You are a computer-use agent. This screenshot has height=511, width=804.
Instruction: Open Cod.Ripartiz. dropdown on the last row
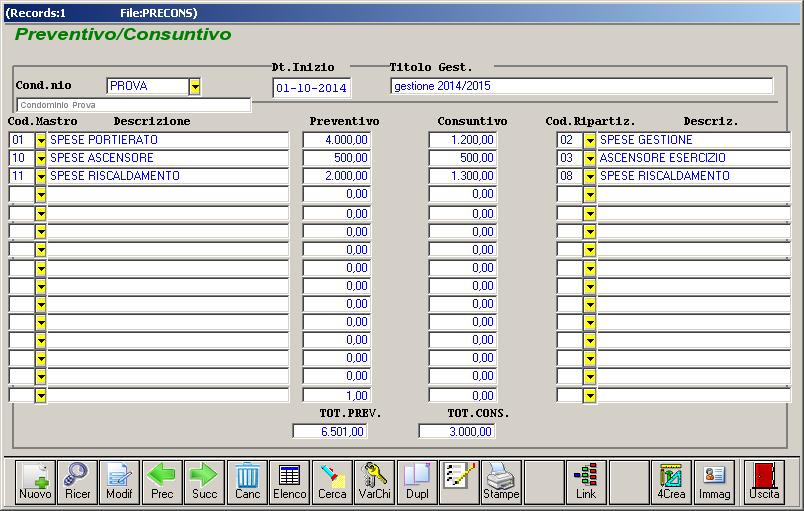590,396
